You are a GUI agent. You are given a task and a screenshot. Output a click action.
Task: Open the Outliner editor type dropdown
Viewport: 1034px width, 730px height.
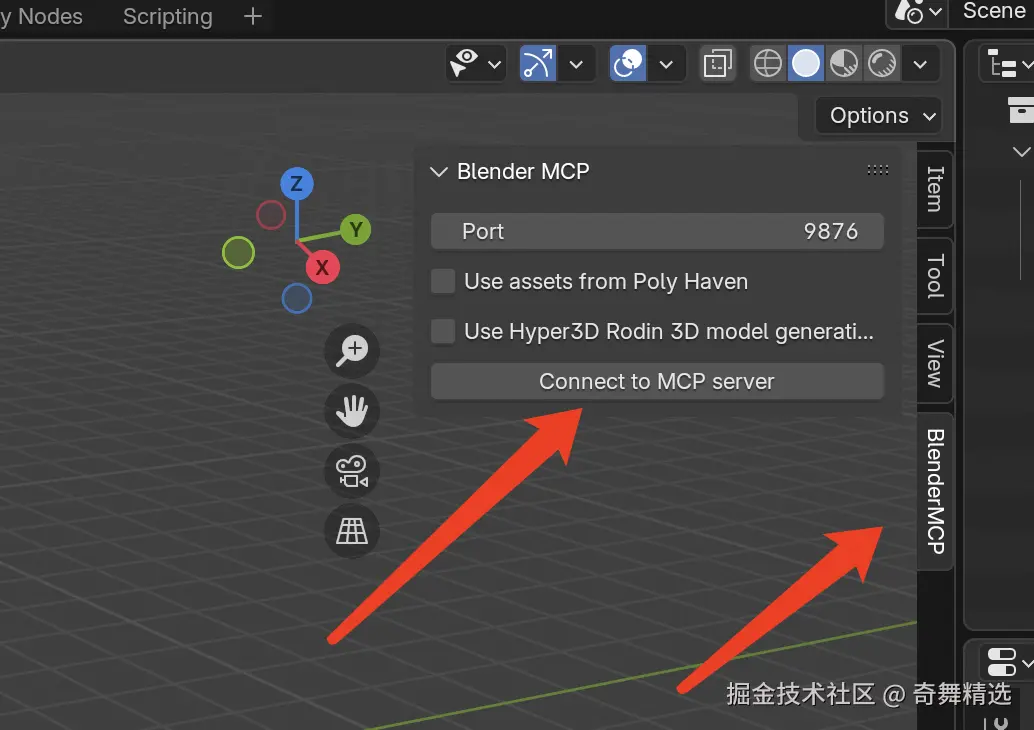click(1009, 64)
